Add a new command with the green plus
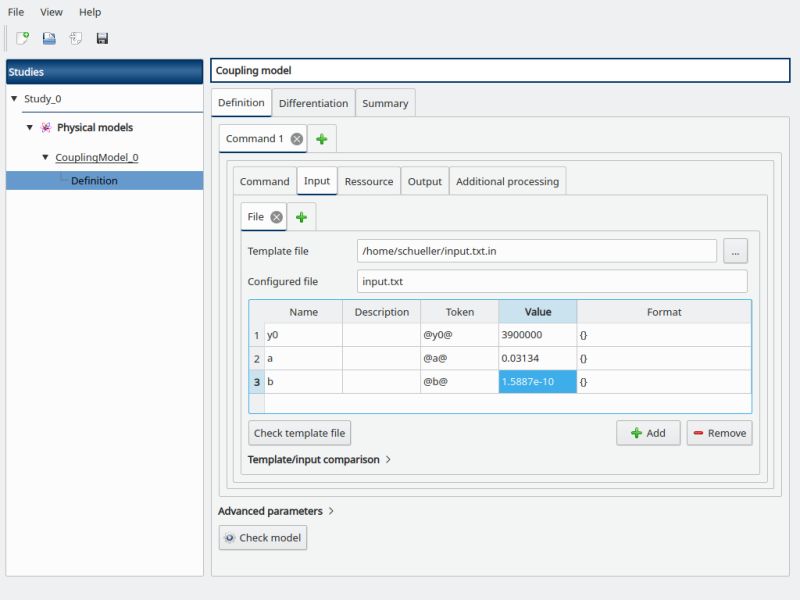This screenshot has height=600, width=800. point(322,138)
